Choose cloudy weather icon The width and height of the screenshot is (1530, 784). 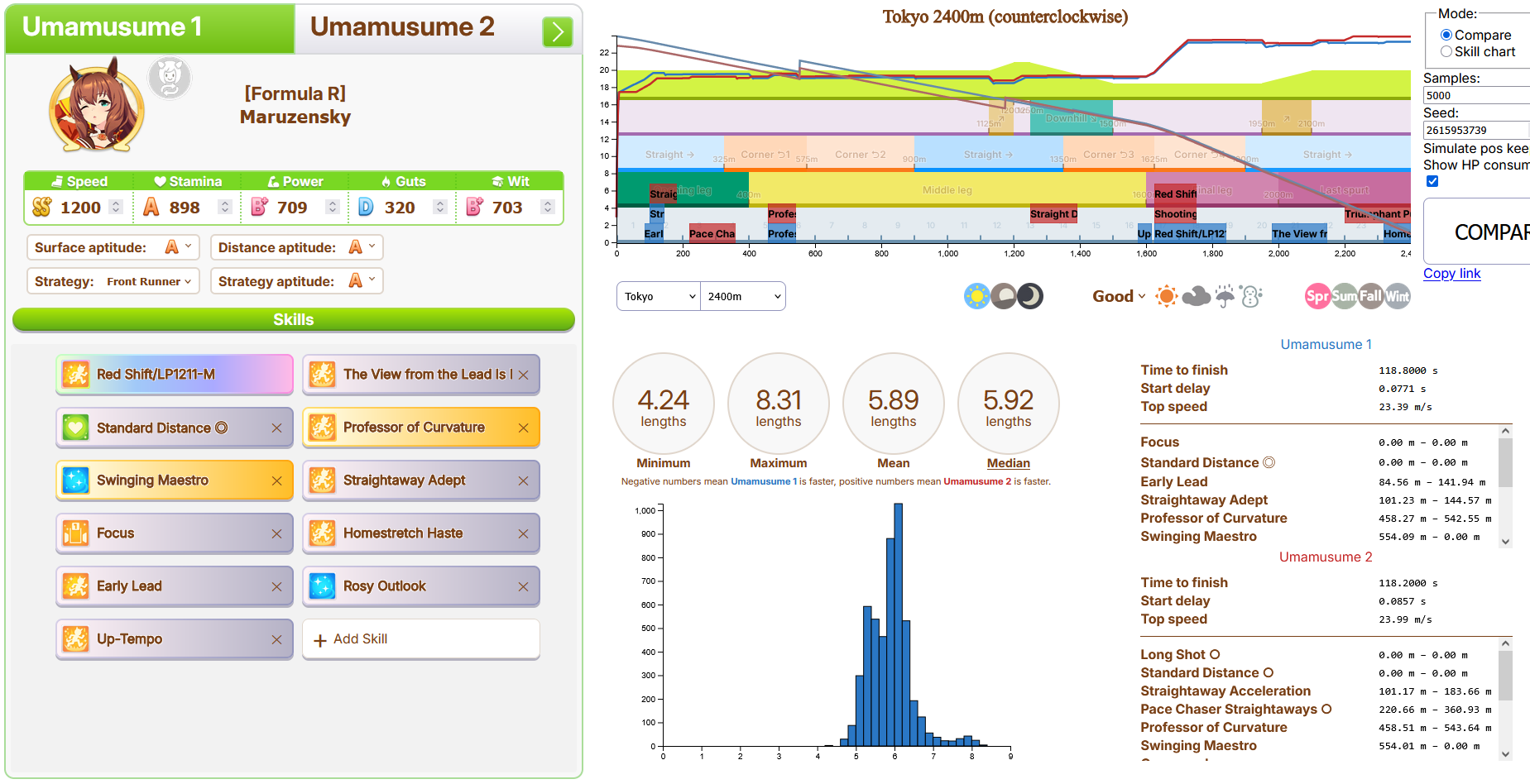(1197, 296)
